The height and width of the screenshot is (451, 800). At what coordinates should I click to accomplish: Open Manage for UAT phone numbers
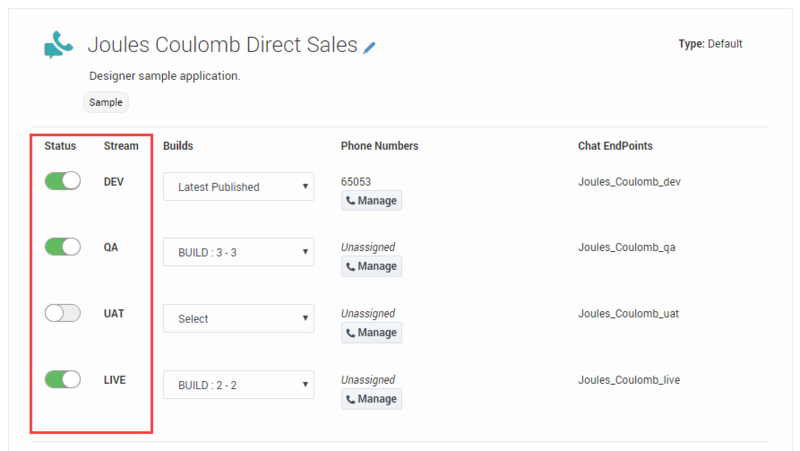pos(371,333)
